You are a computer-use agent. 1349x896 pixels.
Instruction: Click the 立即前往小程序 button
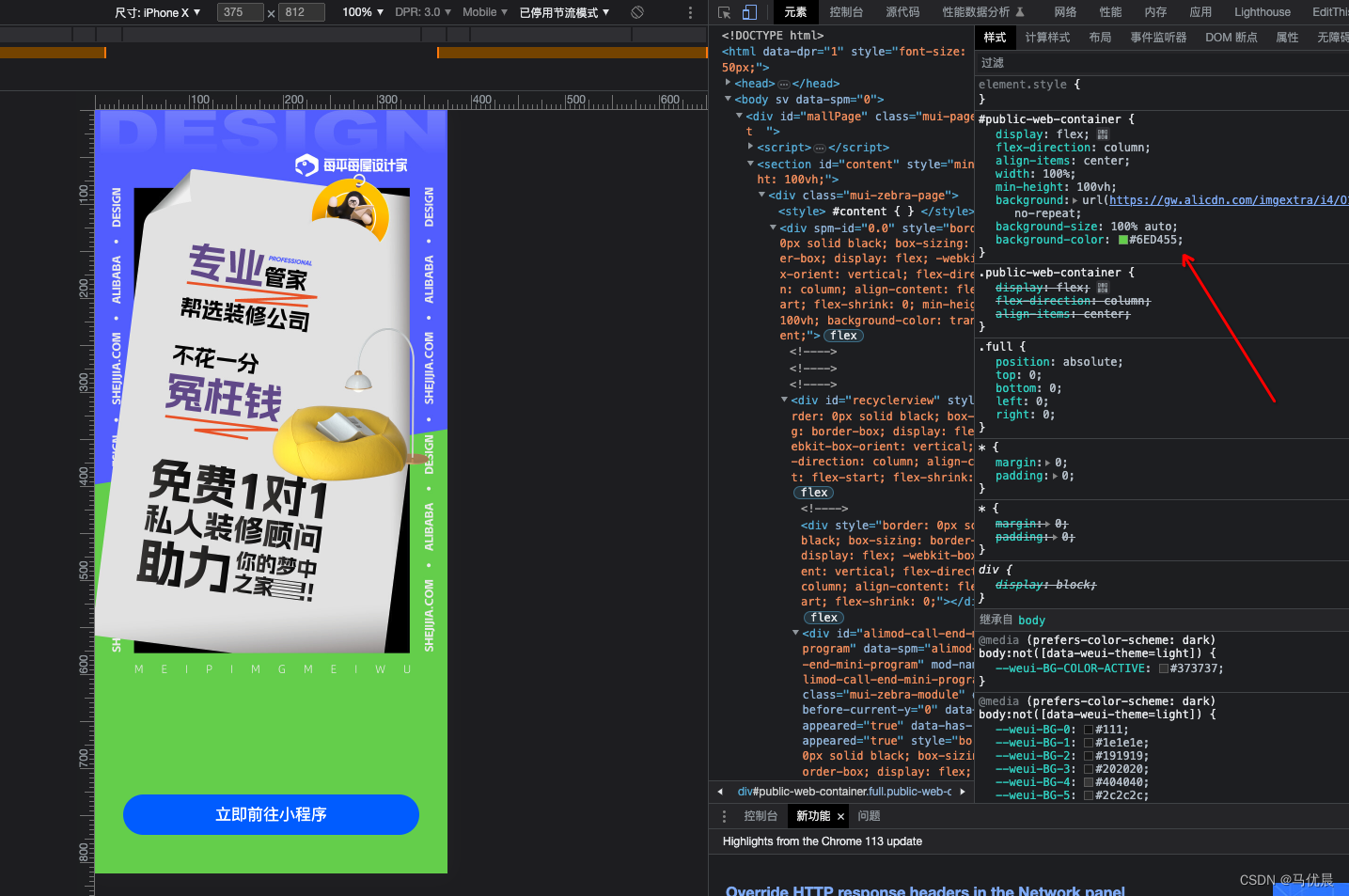271,814
